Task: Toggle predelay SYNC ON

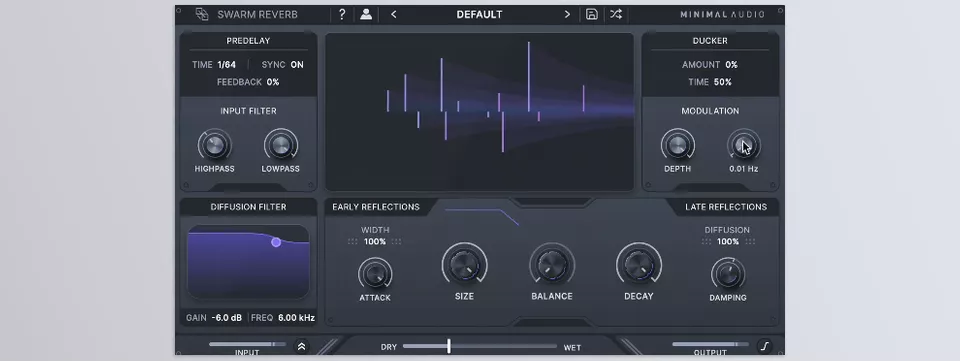Action: 297,65
